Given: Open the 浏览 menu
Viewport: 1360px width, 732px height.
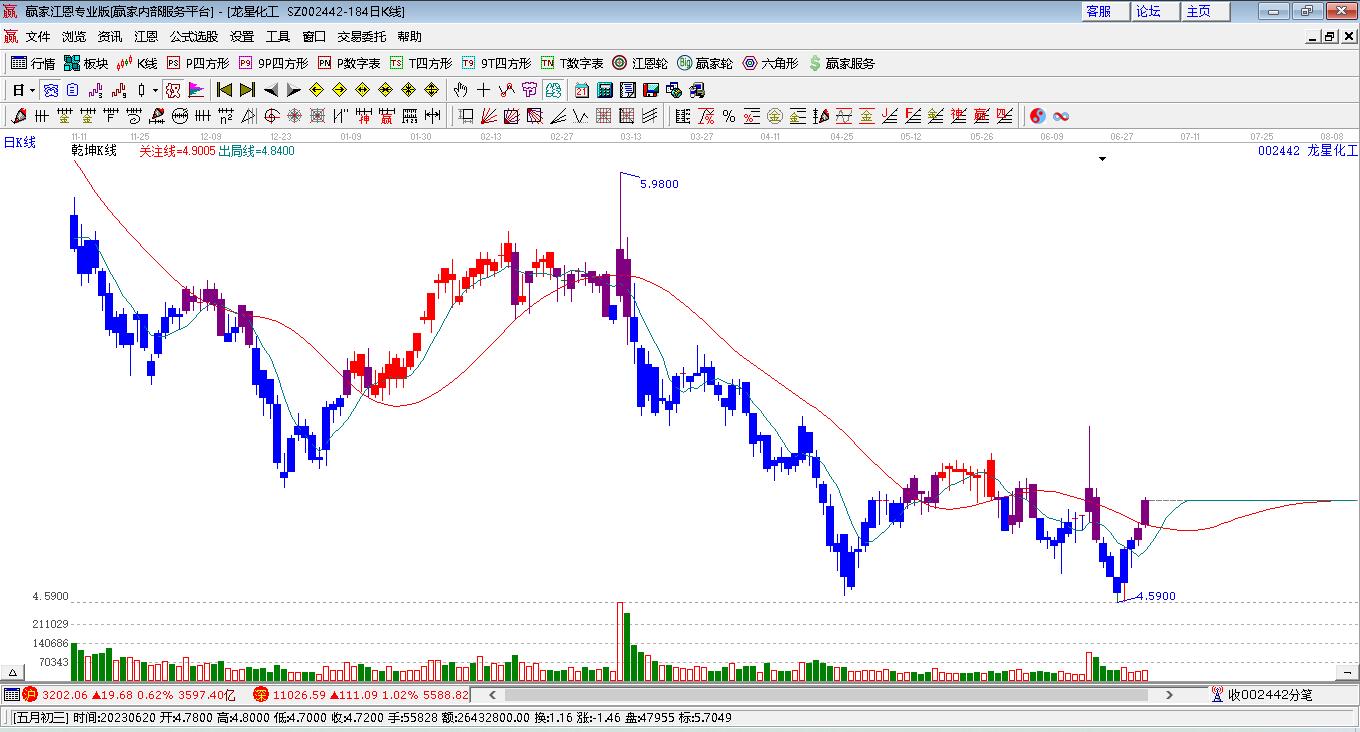Looking at the screenshot, I should [x=74, y=37].
